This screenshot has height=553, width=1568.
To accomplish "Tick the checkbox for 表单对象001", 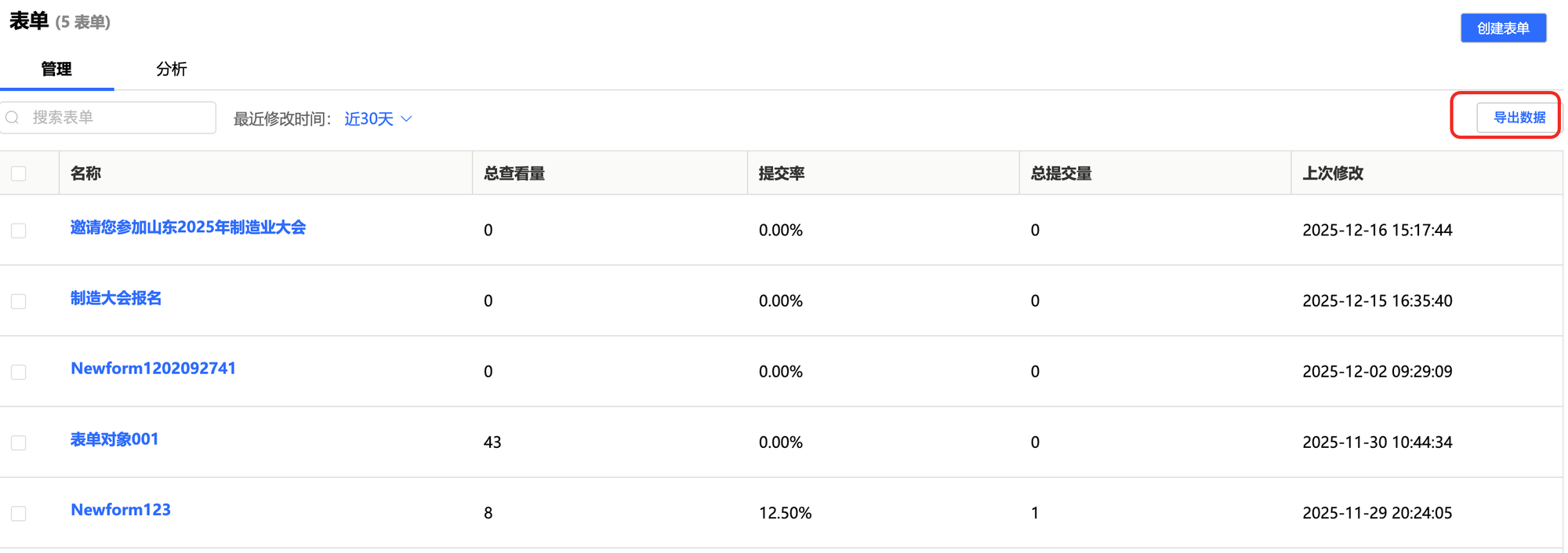I will point(19,442).
